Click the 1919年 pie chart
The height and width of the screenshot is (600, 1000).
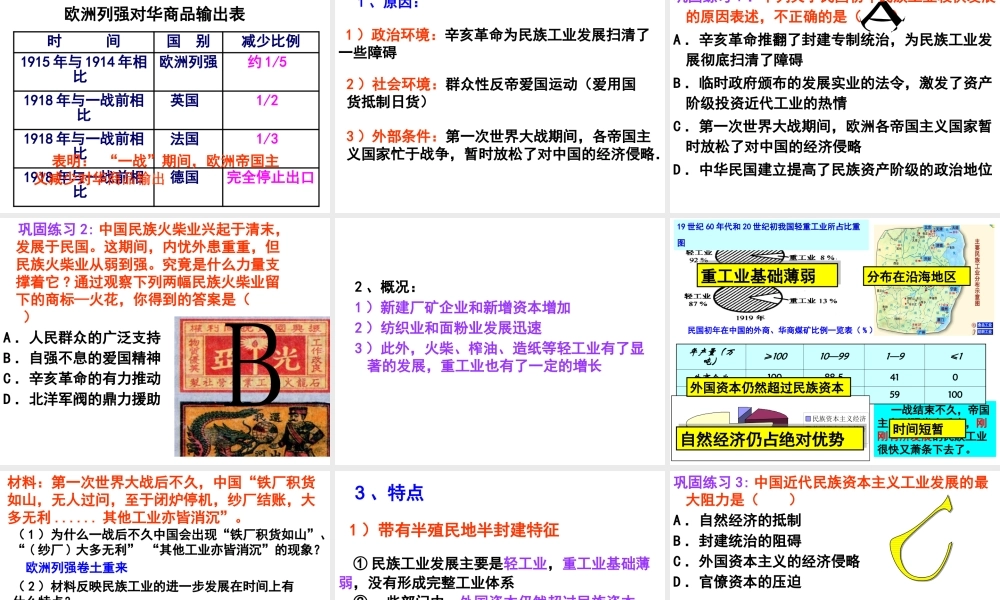(x=748, y=299)
